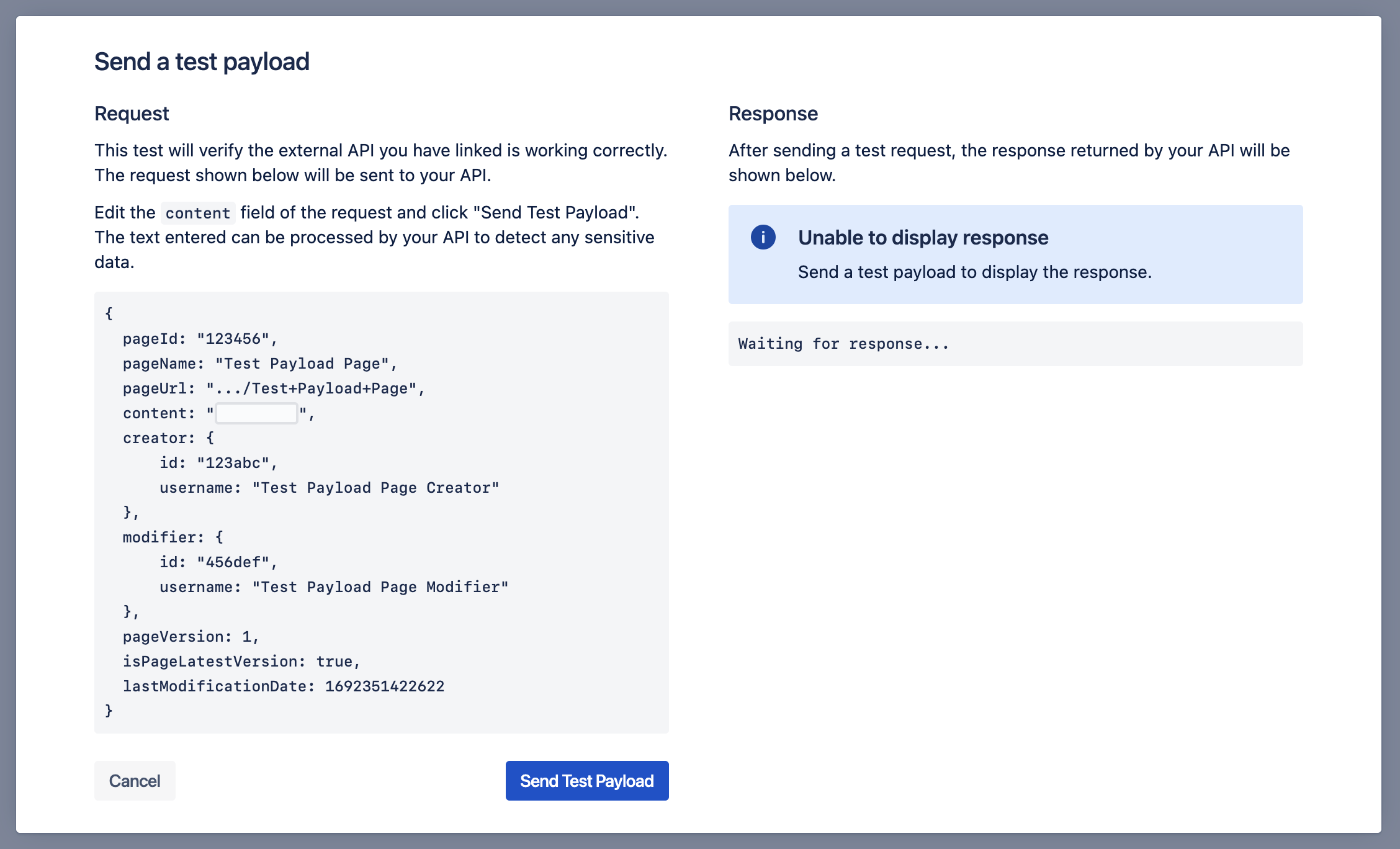Click the "Unable to display response" banner title
1400x849 pixels.
[923, 238]
